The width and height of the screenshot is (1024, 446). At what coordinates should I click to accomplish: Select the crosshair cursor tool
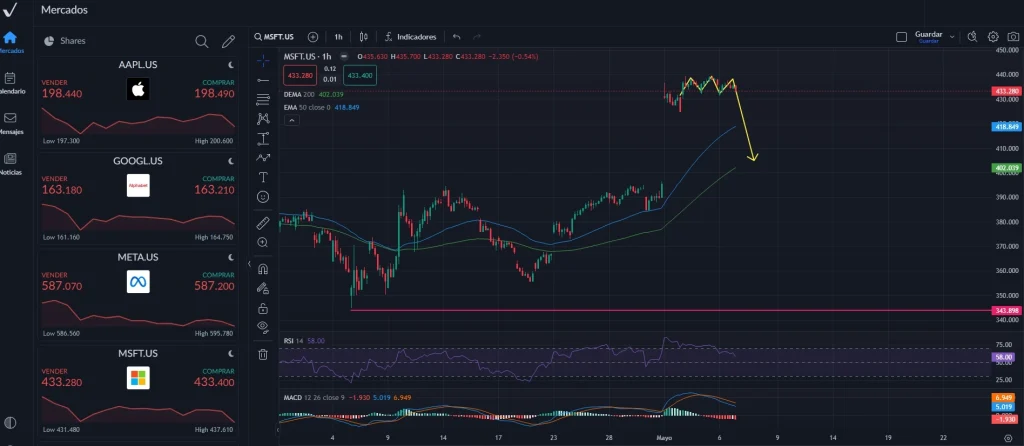[x=263, y=61]
